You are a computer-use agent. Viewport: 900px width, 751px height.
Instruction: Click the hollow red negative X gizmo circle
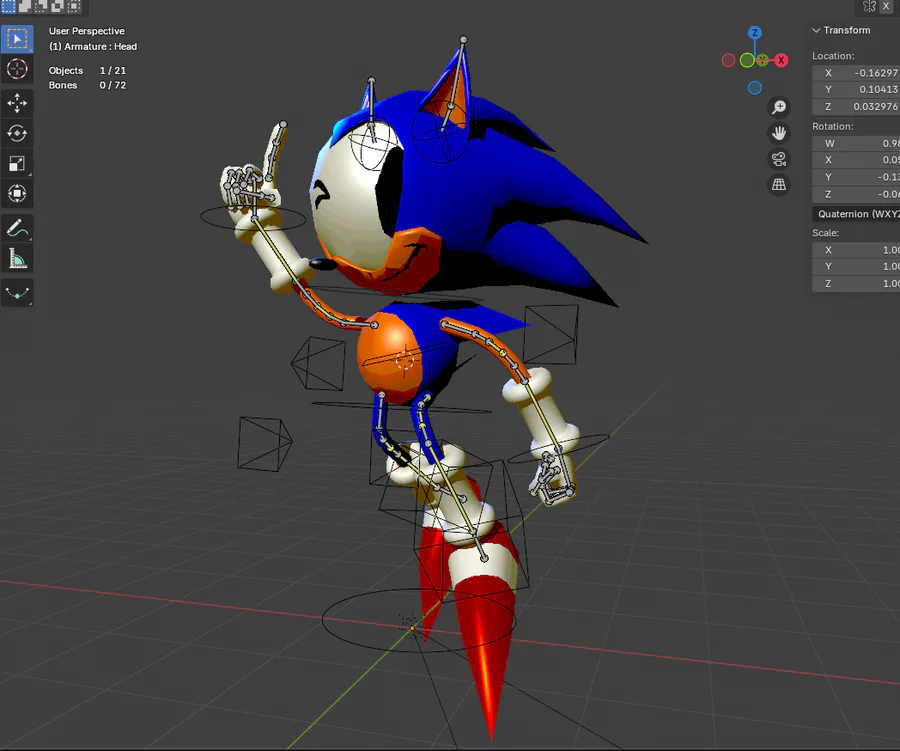728,60
